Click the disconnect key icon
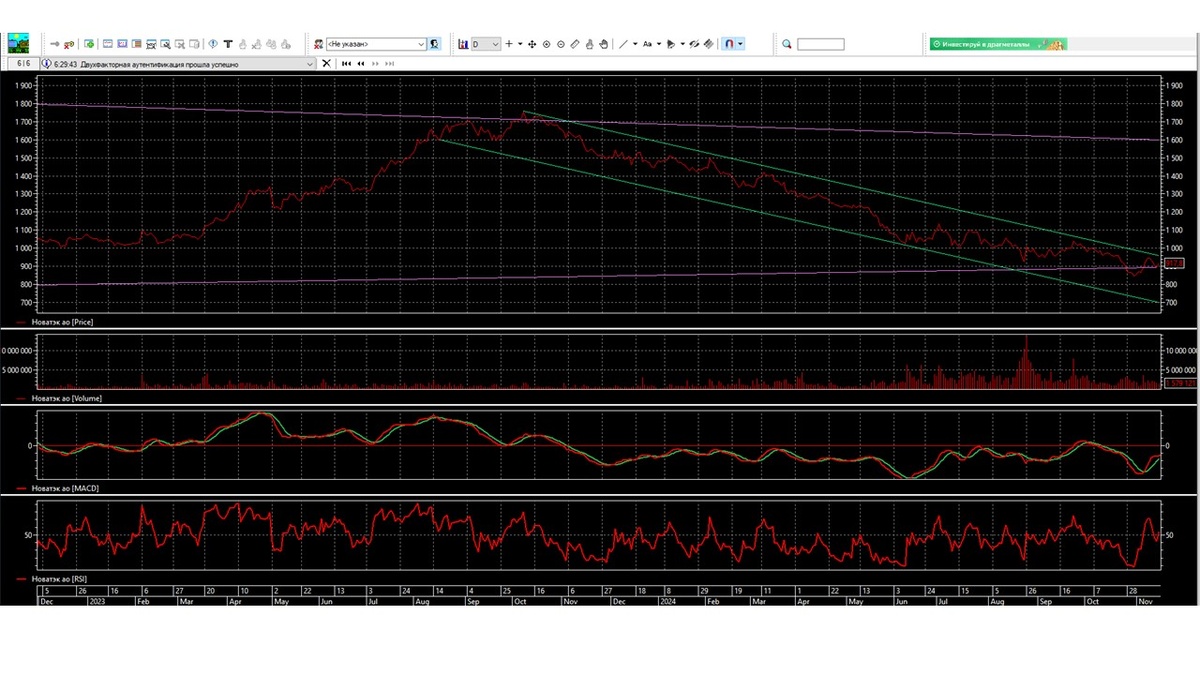Viewport: 1200px width, 675px height. click(69, 44)
